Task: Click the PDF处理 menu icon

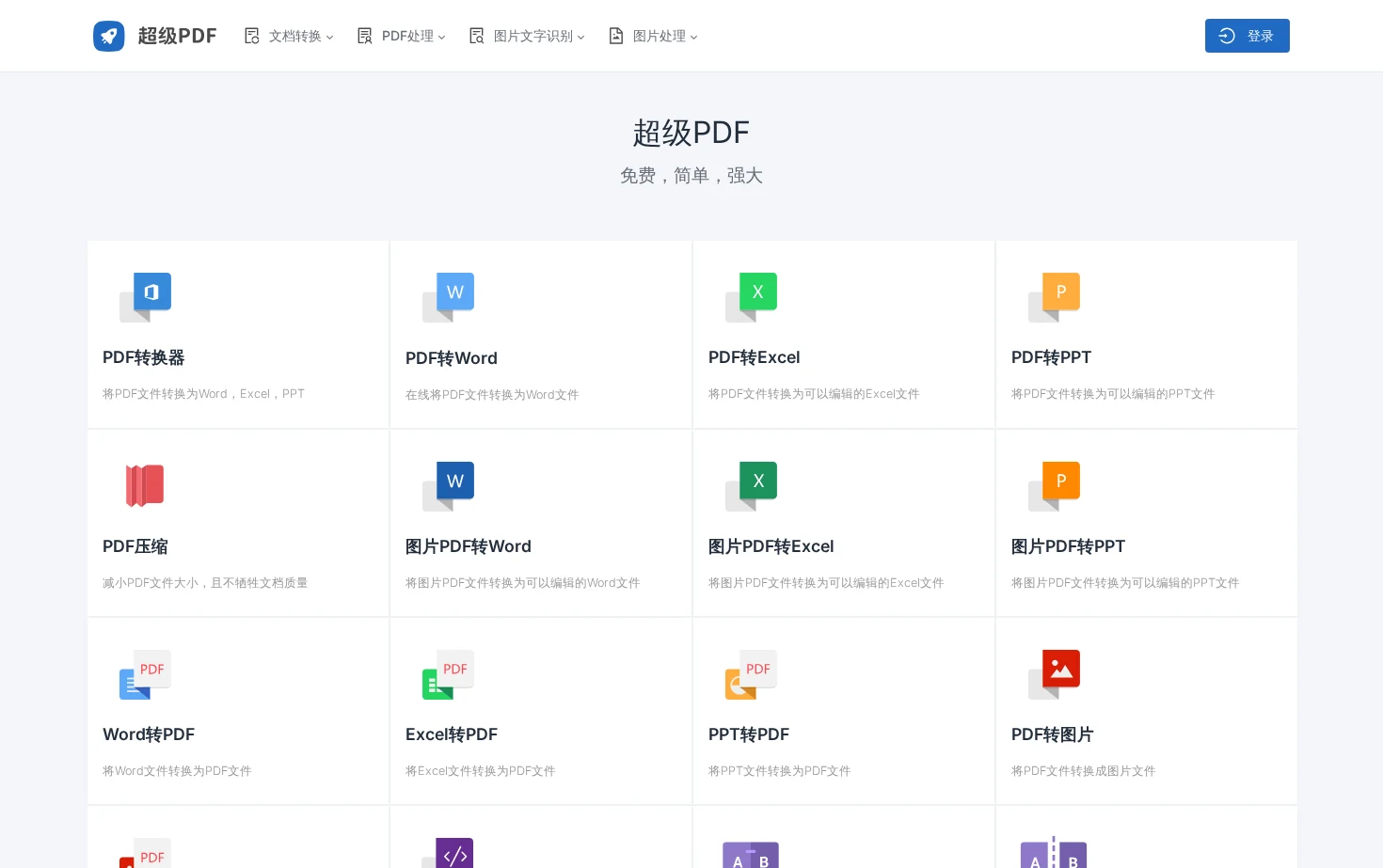Action: tap(365, 36)
